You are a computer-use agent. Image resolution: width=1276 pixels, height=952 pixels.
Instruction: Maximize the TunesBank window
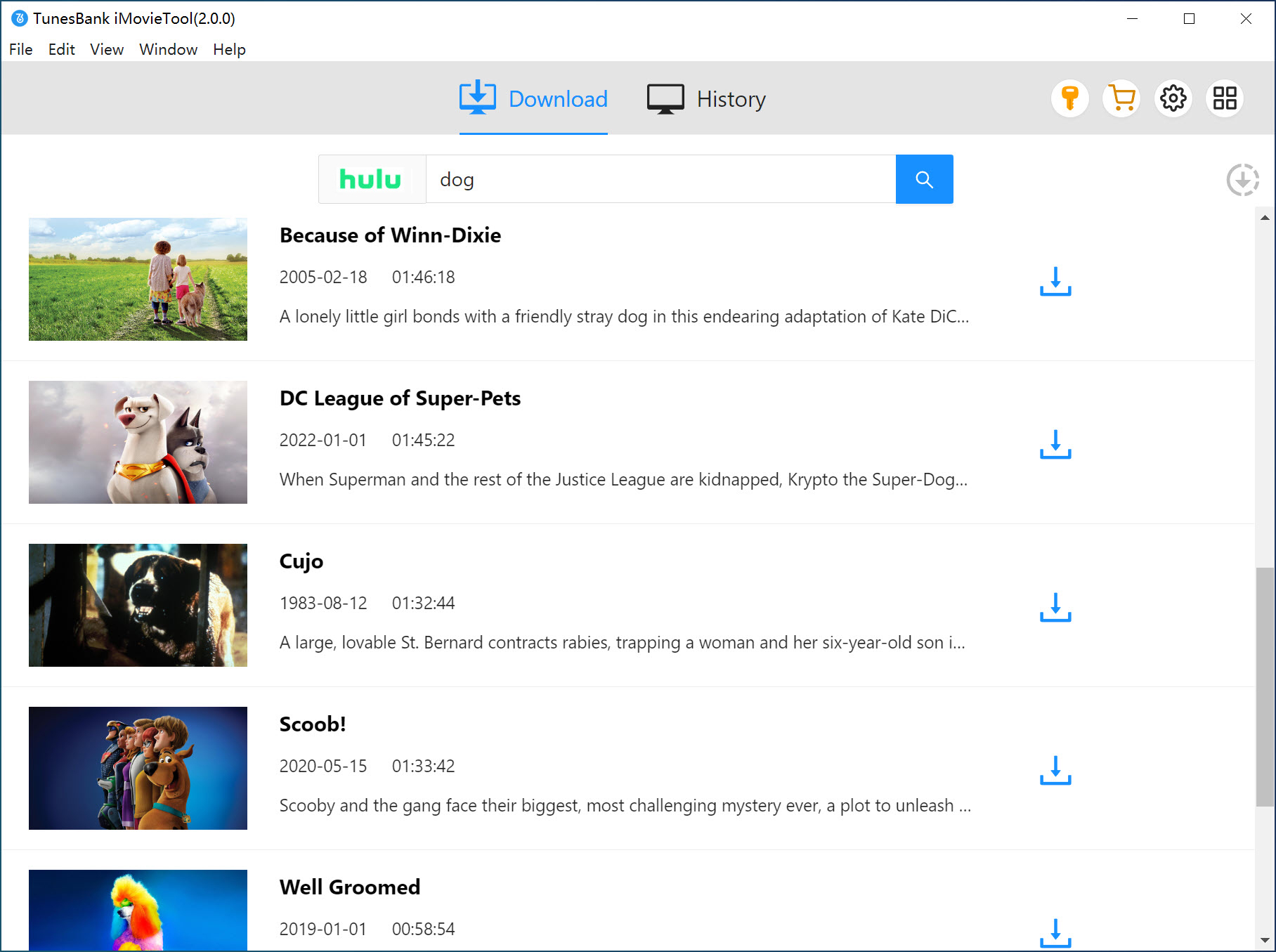click(1189, 18)
